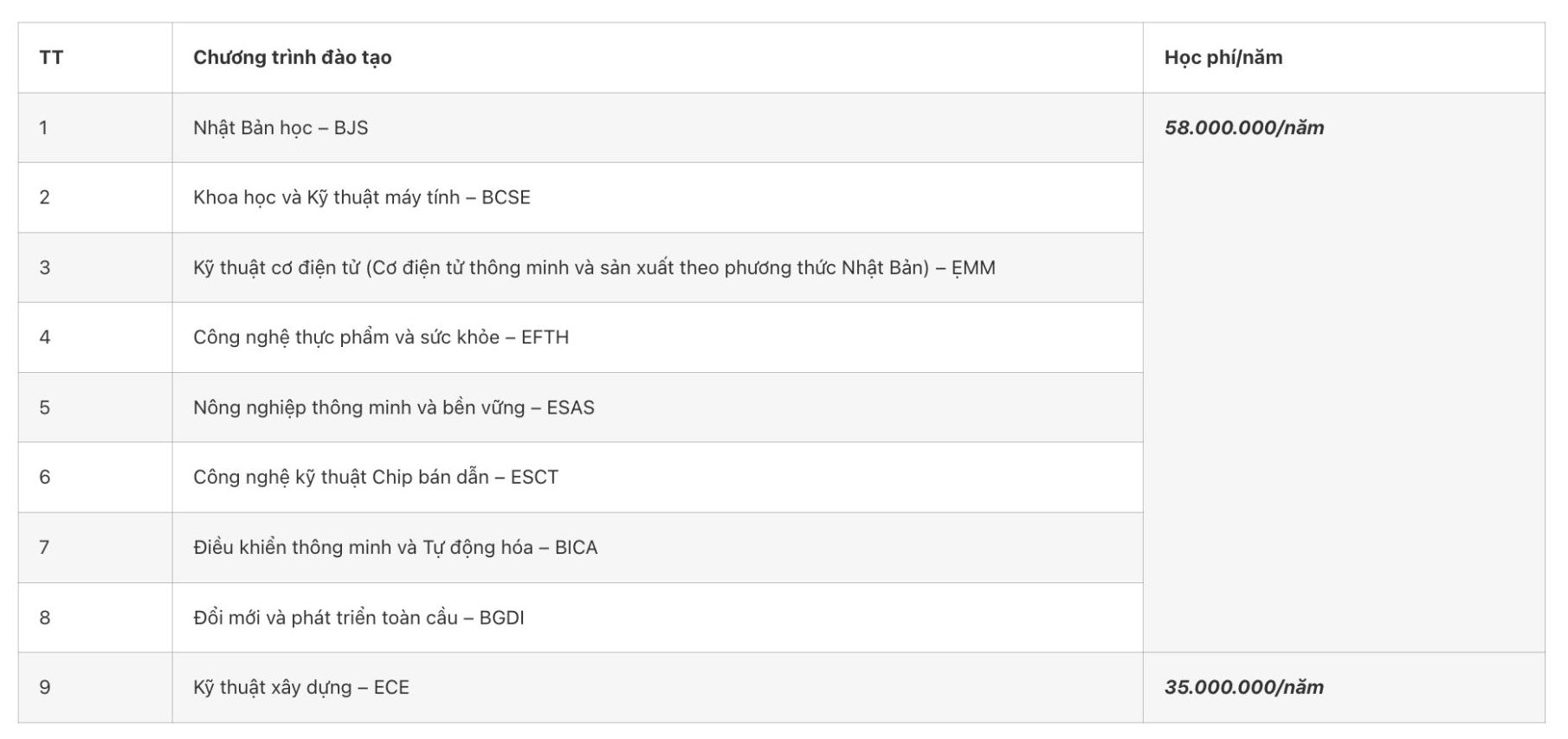Click the "Chương trình đào tạo" header
The width and height of the screenshot is (1568, 739).
(292, 58)
